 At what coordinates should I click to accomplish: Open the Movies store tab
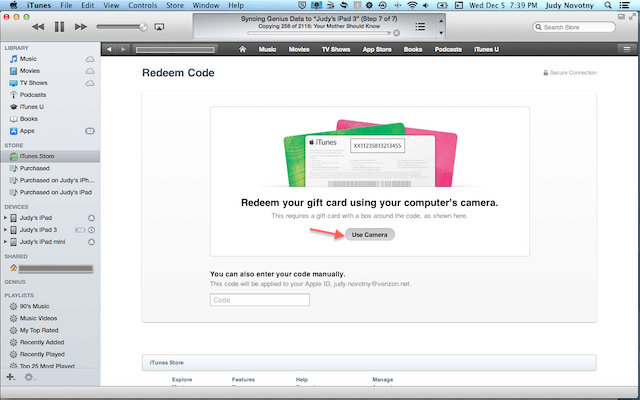click(x=299, y=49)
